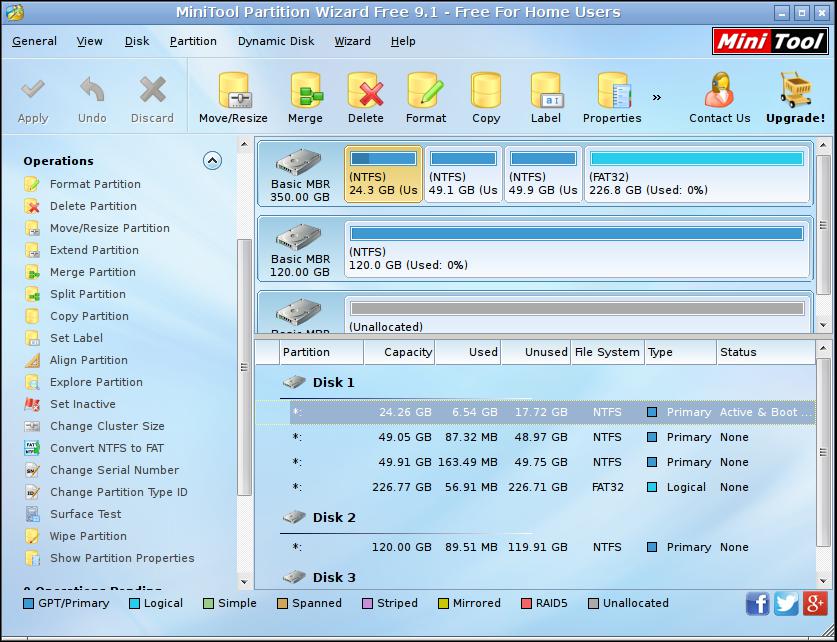
Task: Collapse the Operations panel section
Action: point(212,160)
